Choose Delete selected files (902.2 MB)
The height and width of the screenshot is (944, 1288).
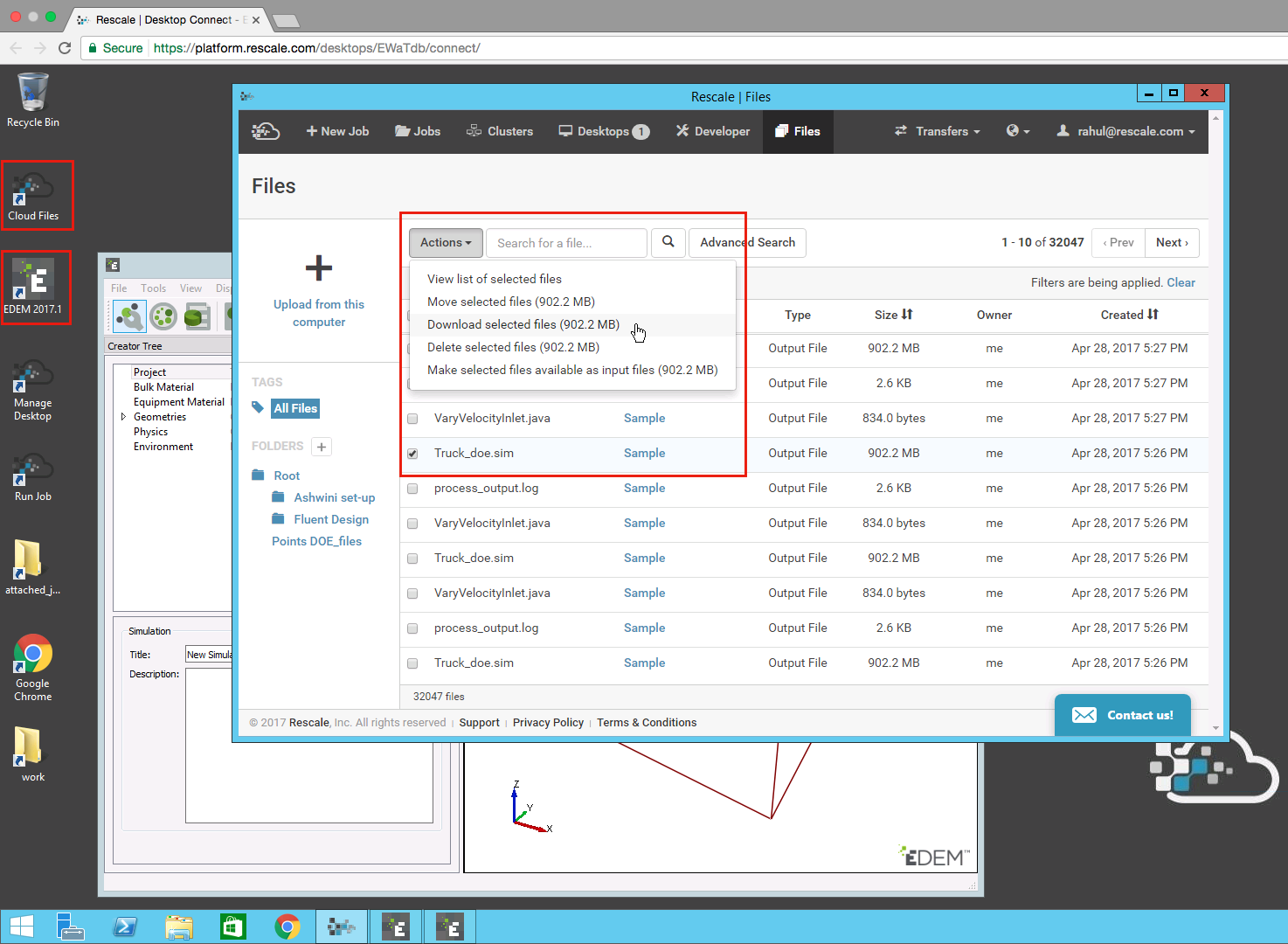572,347
